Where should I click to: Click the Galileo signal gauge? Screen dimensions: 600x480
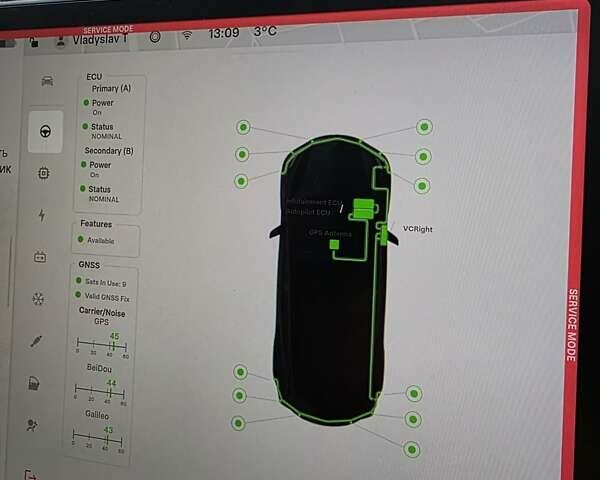pos(97,439)
